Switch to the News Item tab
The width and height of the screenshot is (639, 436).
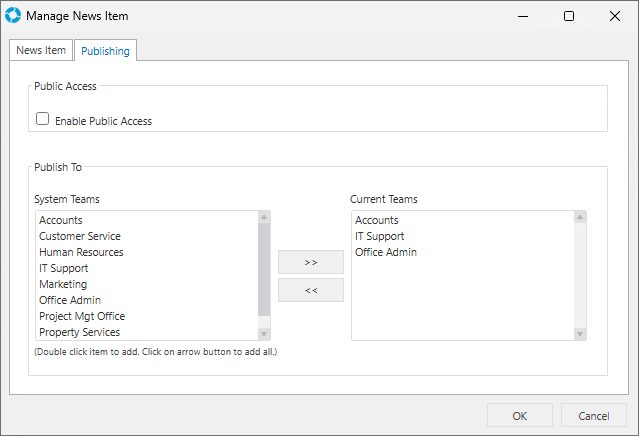point(41,51)
